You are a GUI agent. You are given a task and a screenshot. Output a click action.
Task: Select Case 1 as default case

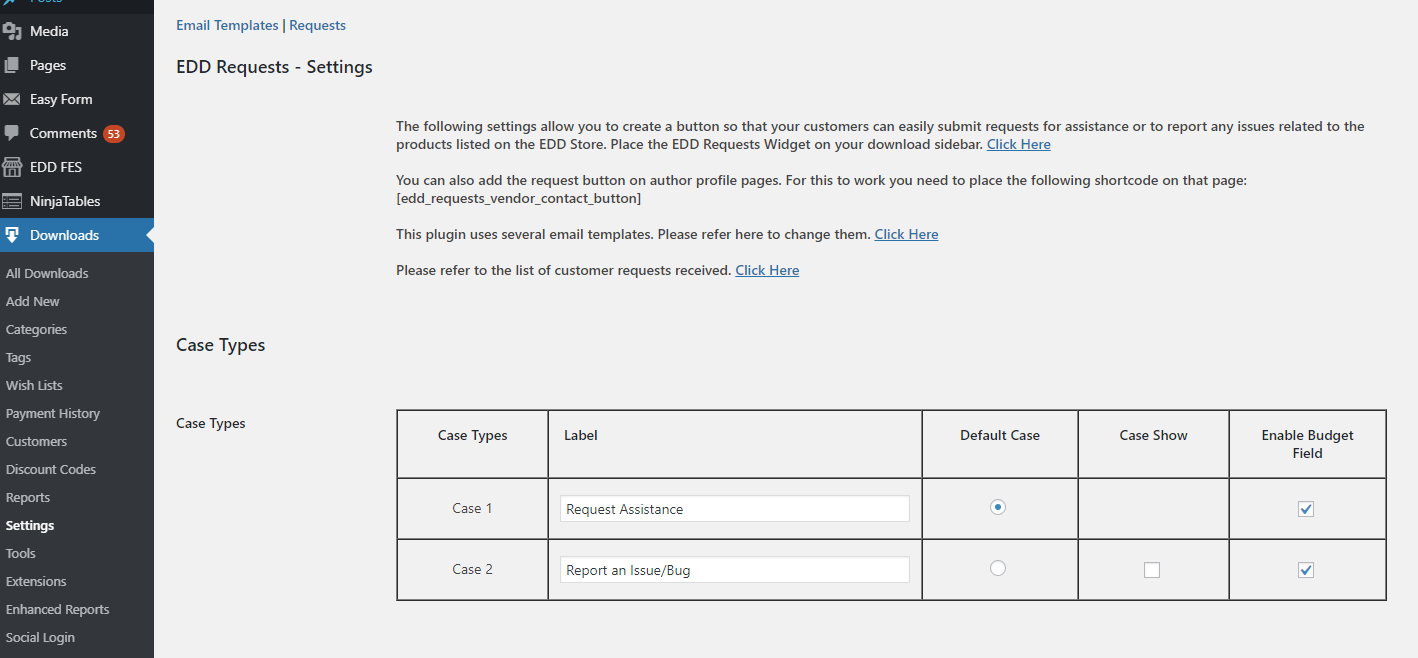998,507
